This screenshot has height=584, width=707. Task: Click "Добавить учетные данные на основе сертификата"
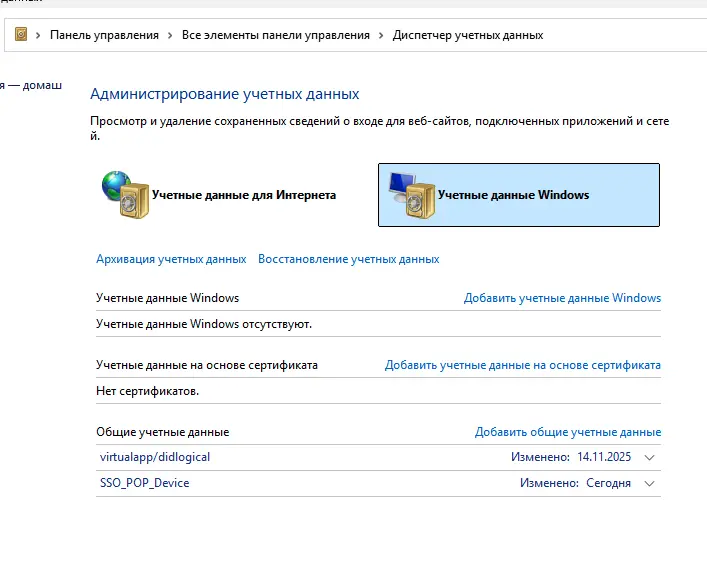[522, 365]
